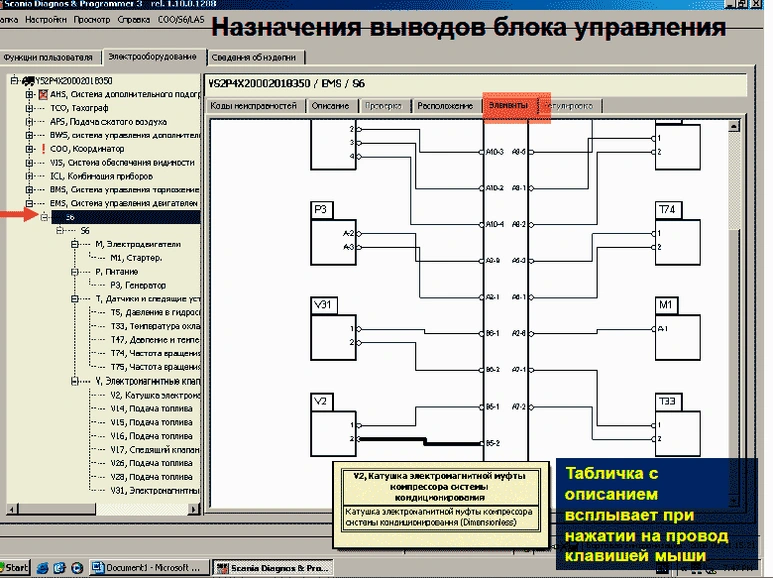Switch to the Коды неисправностей tab
Screen dimensions: 773x578
point(252,105)
